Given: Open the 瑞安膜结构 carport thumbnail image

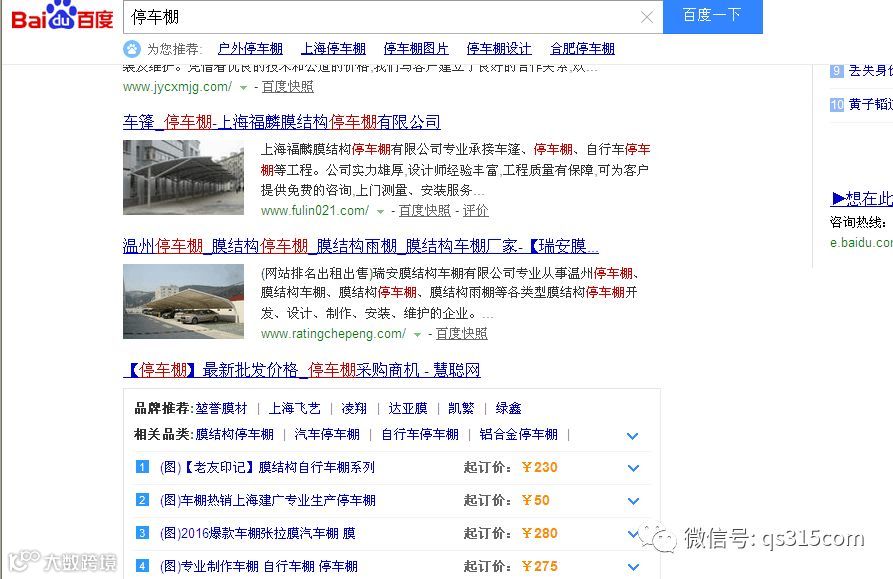Looking at the screenshot, I should [183, 301].
